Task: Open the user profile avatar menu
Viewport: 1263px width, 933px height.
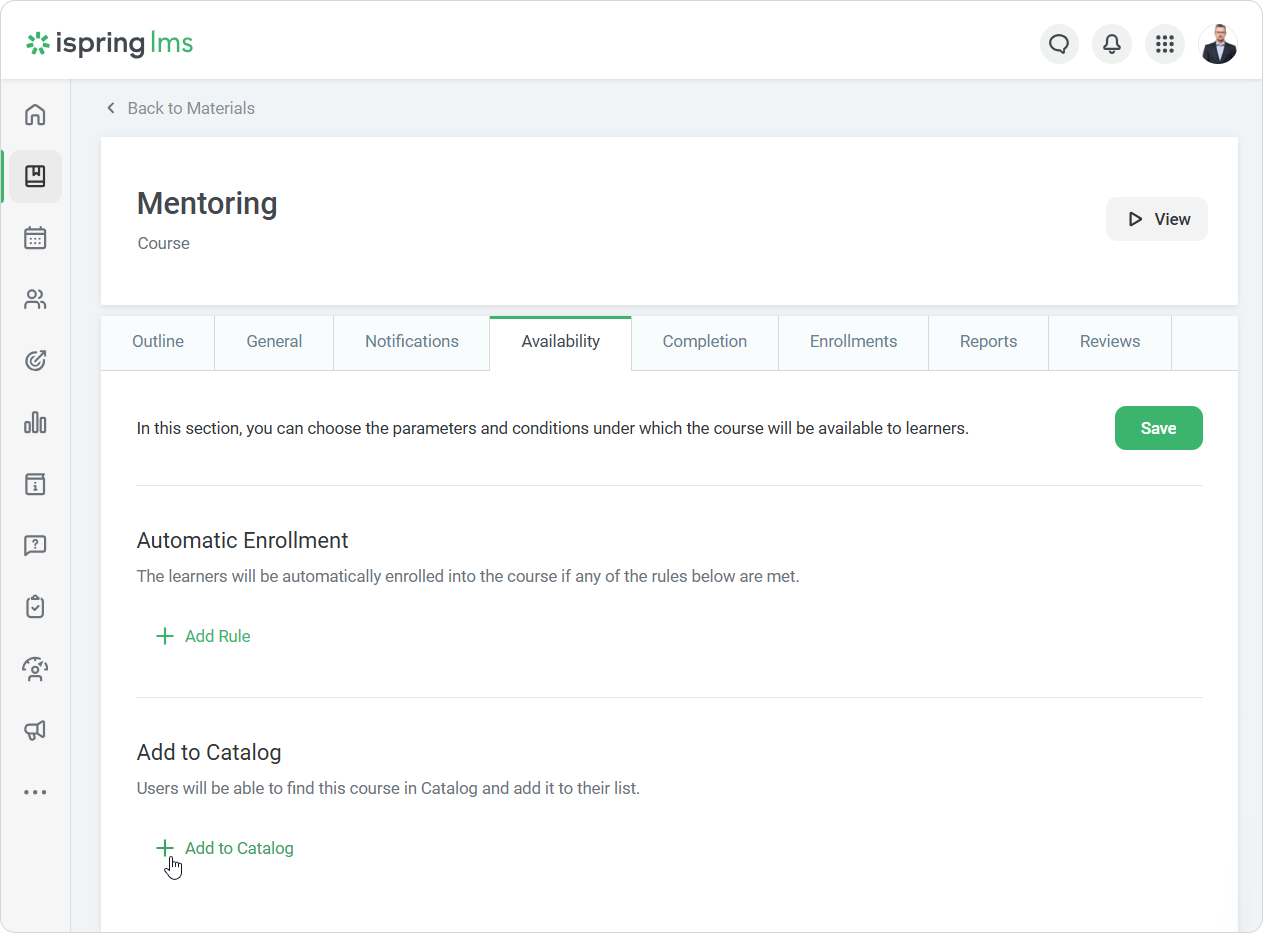Action: click(1217, 44)
